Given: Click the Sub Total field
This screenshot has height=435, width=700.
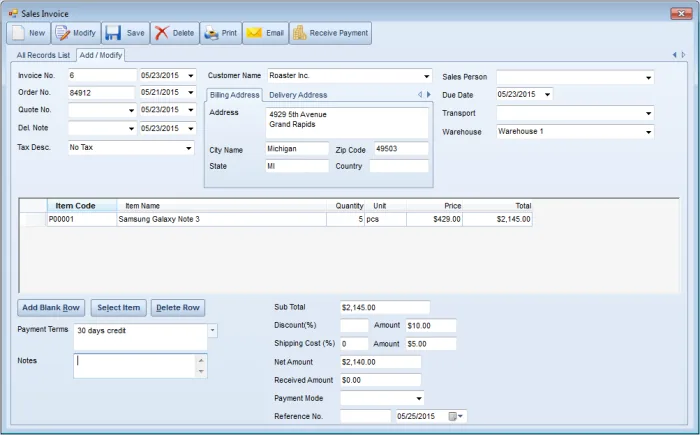Looking at the screenshot, I should 385,307.
